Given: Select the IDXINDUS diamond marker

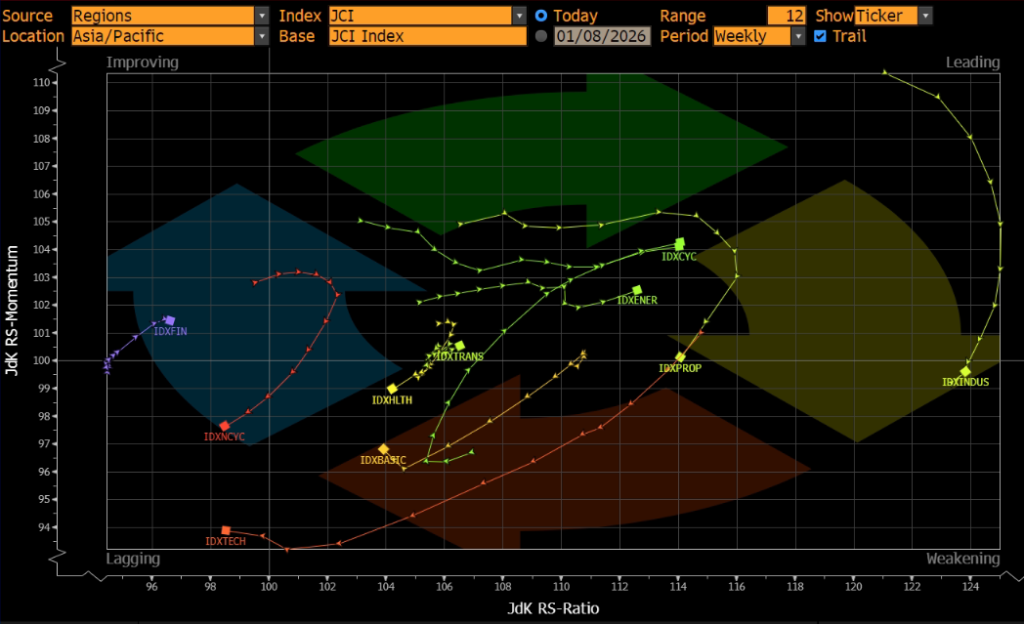Looking at the screenshot, I should click(965, 371).
